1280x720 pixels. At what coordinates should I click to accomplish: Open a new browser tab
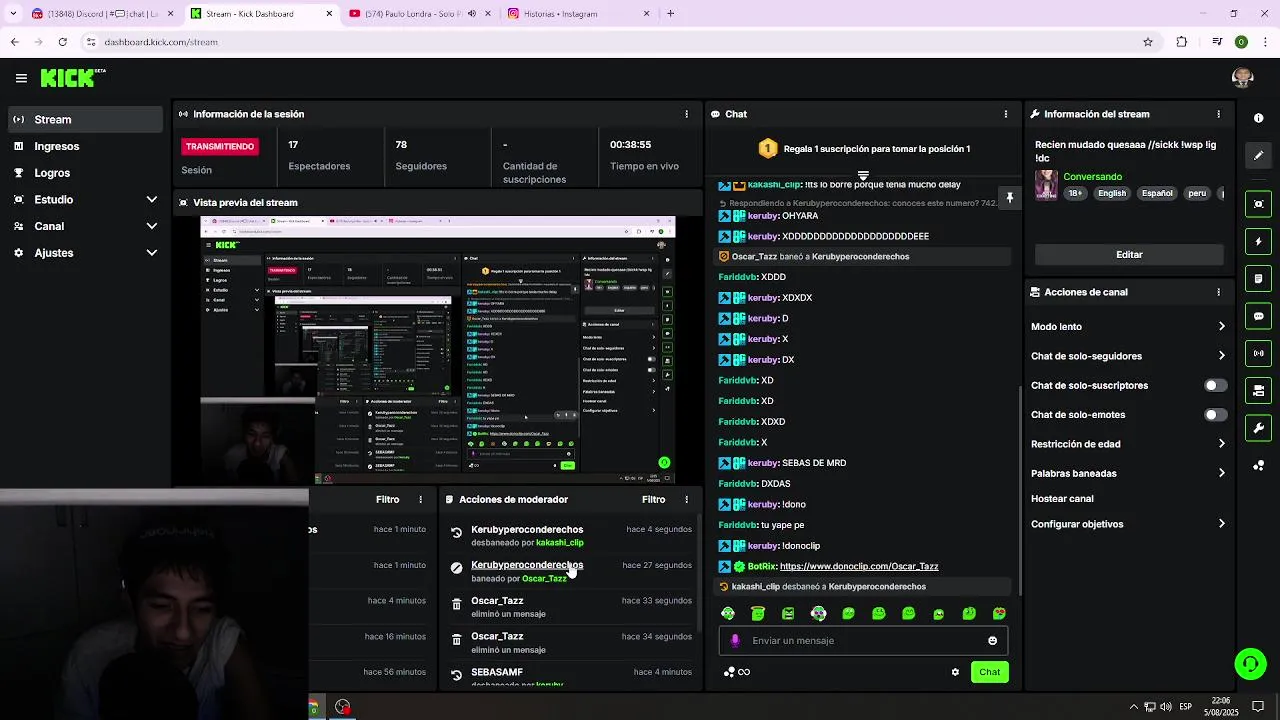[670, 14]
